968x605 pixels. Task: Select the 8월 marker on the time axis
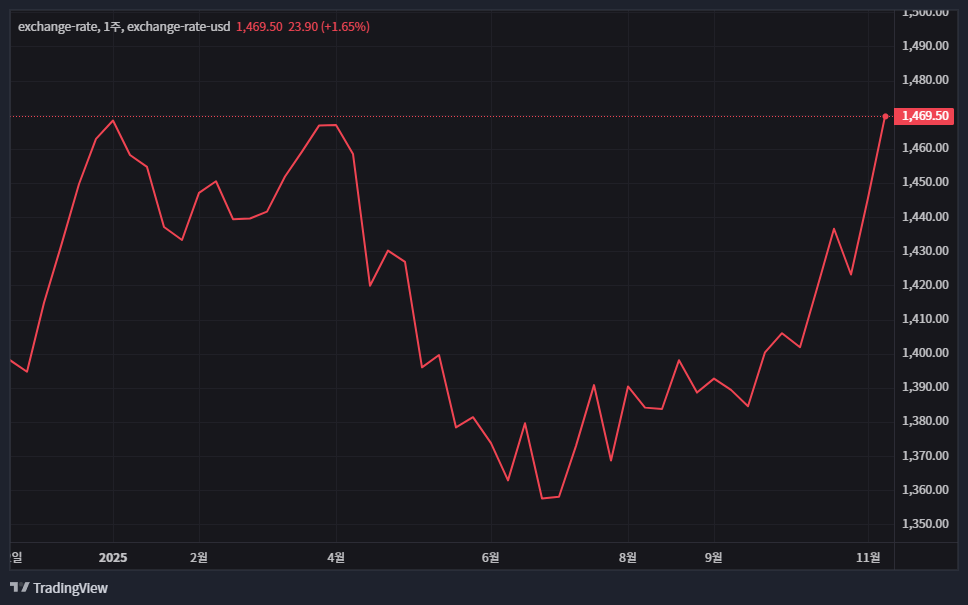628,557
